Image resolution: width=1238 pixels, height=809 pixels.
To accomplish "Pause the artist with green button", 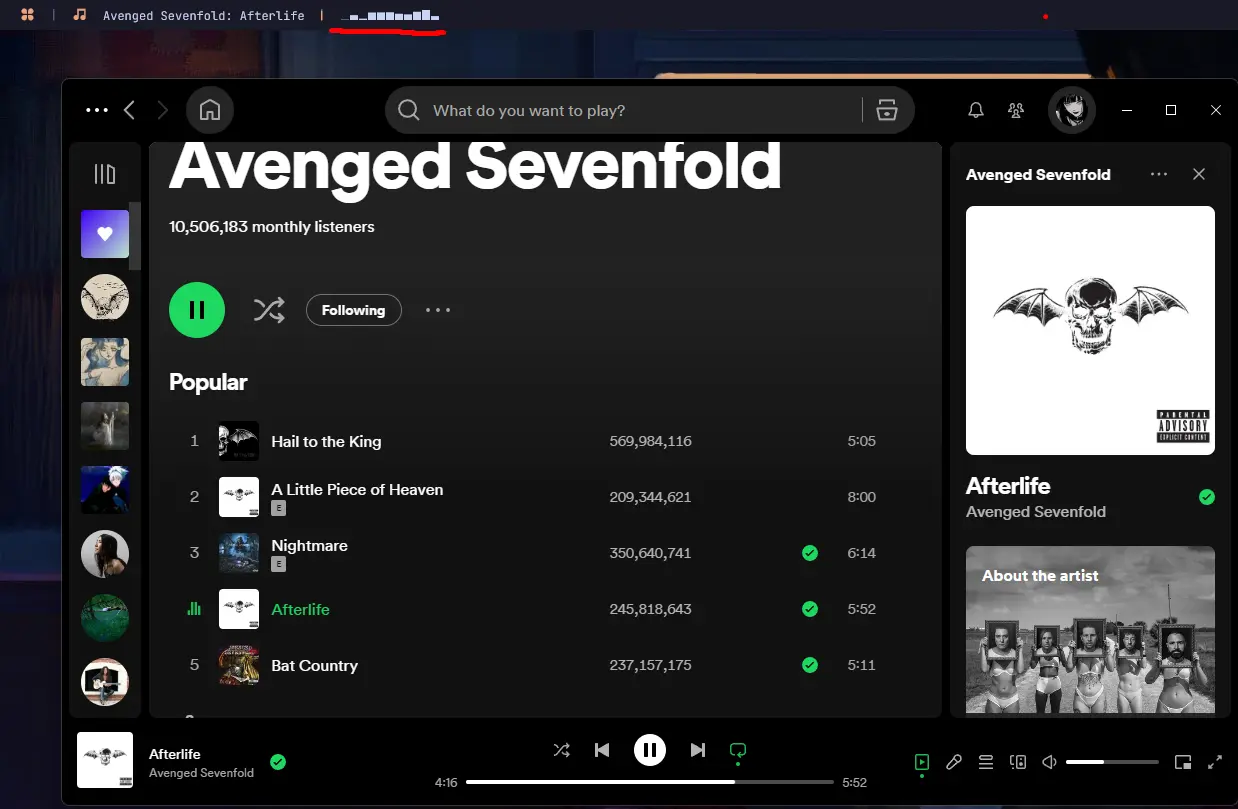I will 197,310.
